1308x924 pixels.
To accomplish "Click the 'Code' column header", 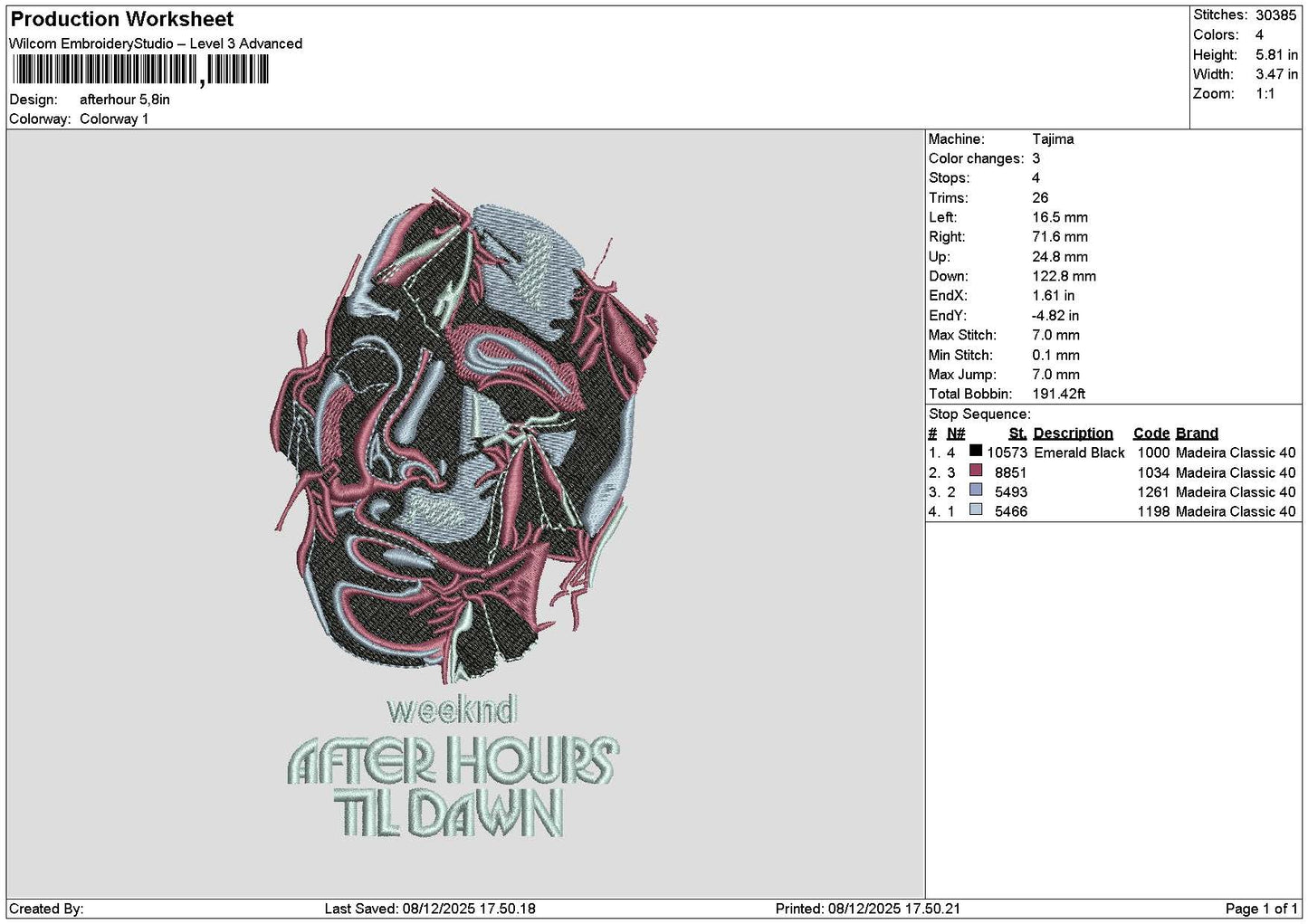I will click(1150, 433).
